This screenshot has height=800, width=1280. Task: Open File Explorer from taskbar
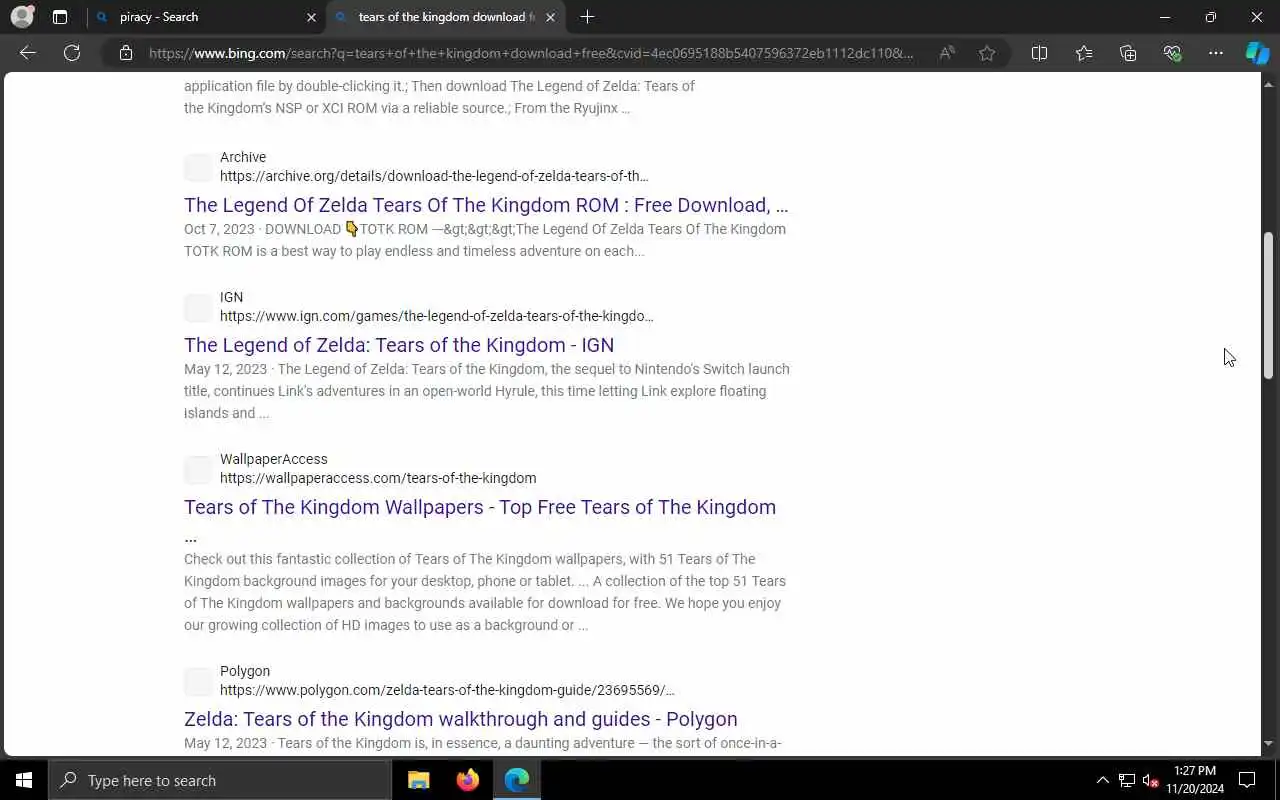(419, 780)
